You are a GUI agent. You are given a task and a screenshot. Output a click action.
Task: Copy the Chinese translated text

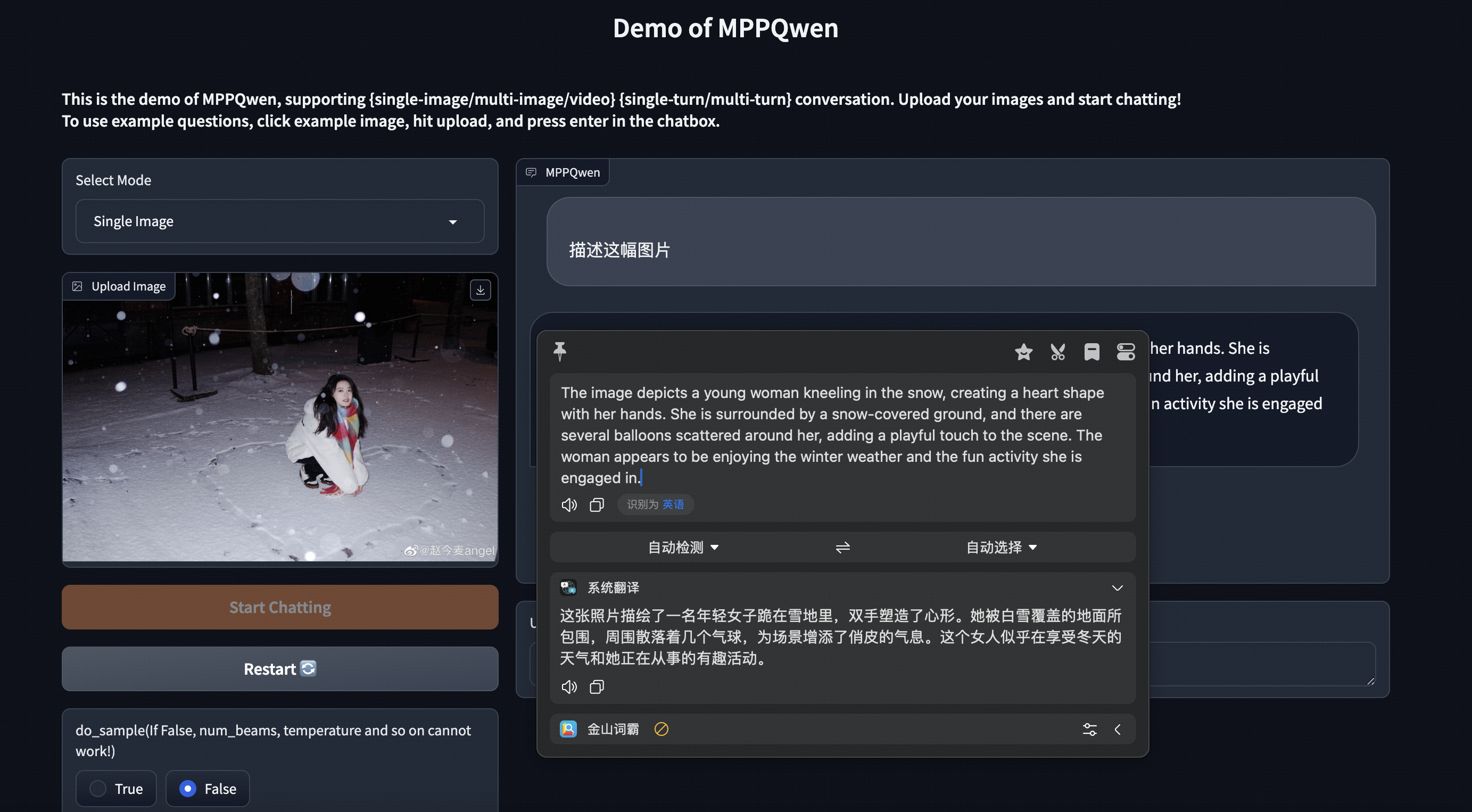[597, 686]
